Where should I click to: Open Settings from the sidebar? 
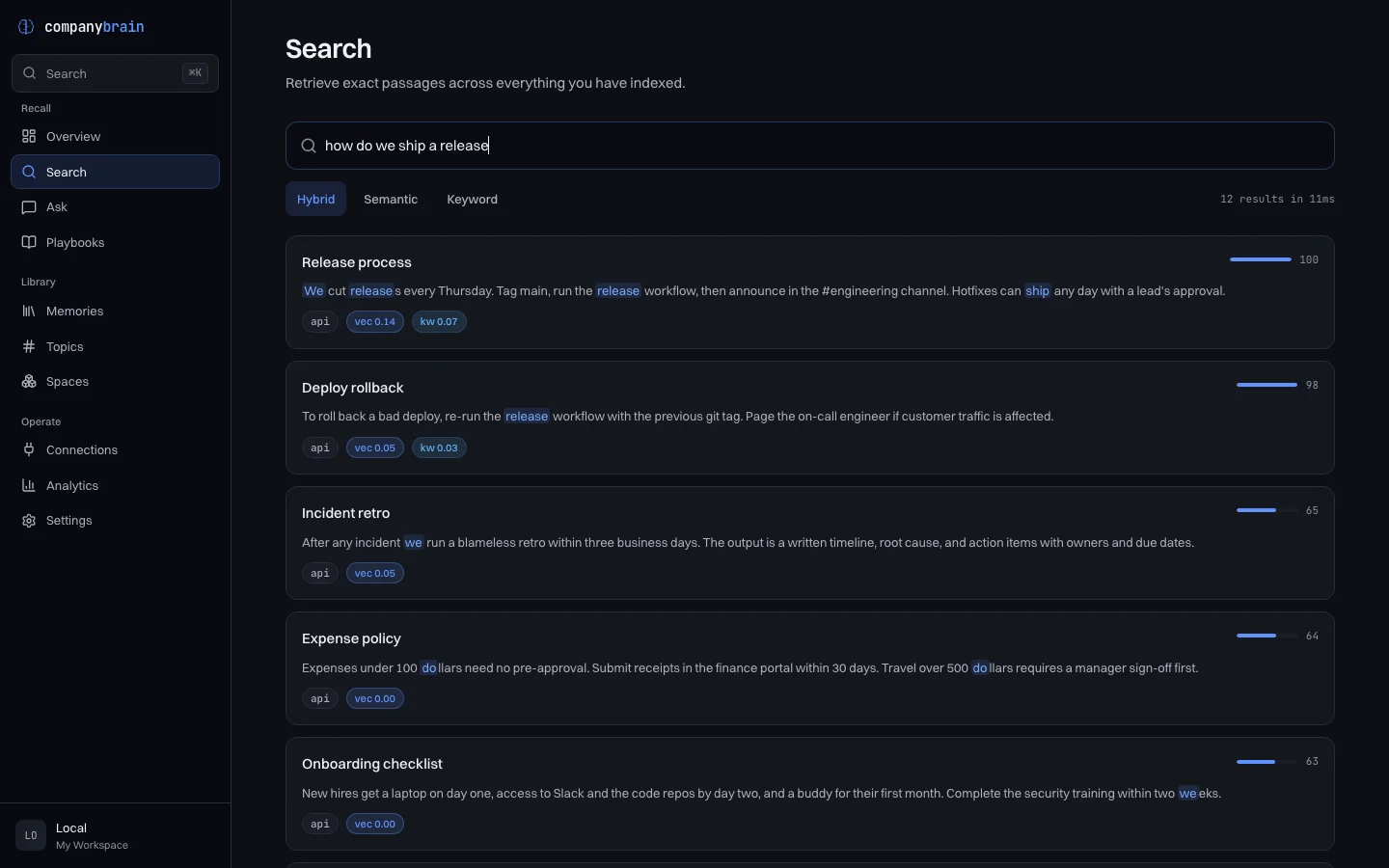point(115,521)
